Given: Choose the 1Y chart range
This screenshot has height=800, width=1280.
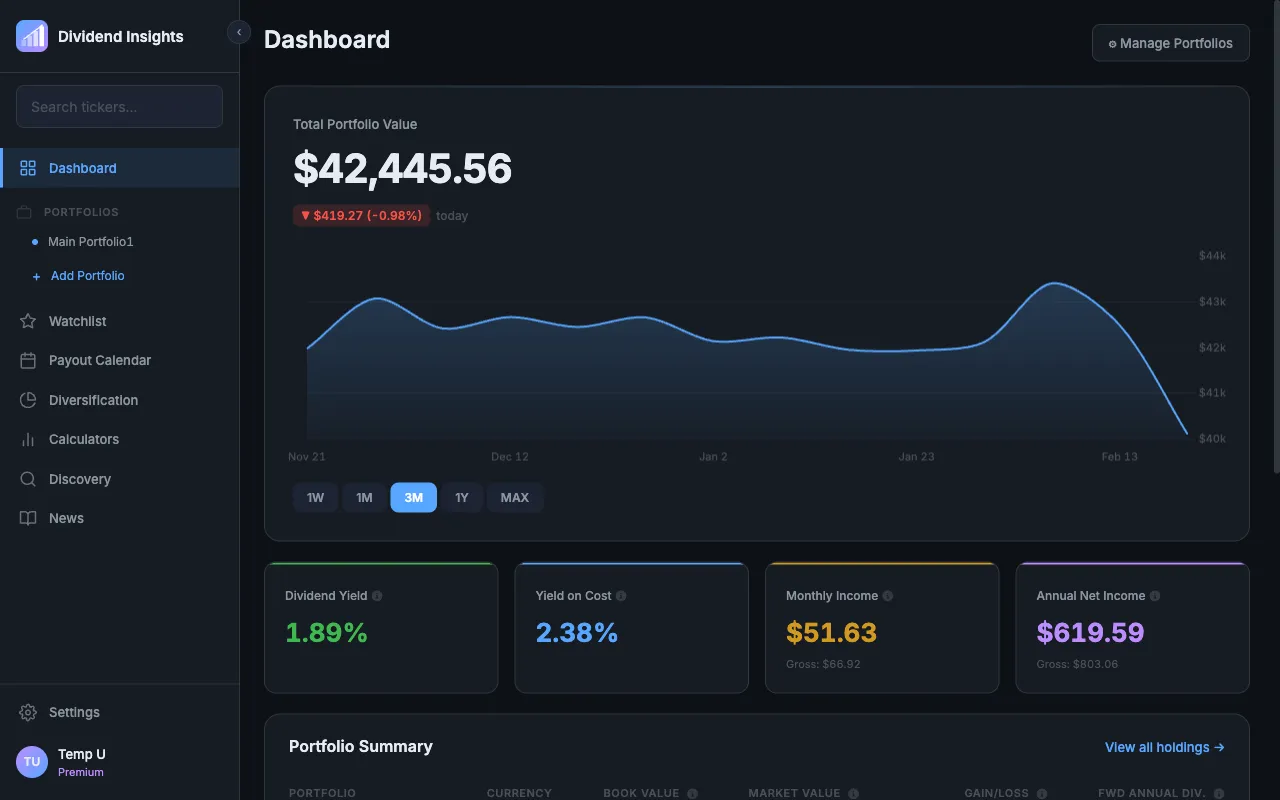Looking at the screenshot, I should (x=462, y=497).
